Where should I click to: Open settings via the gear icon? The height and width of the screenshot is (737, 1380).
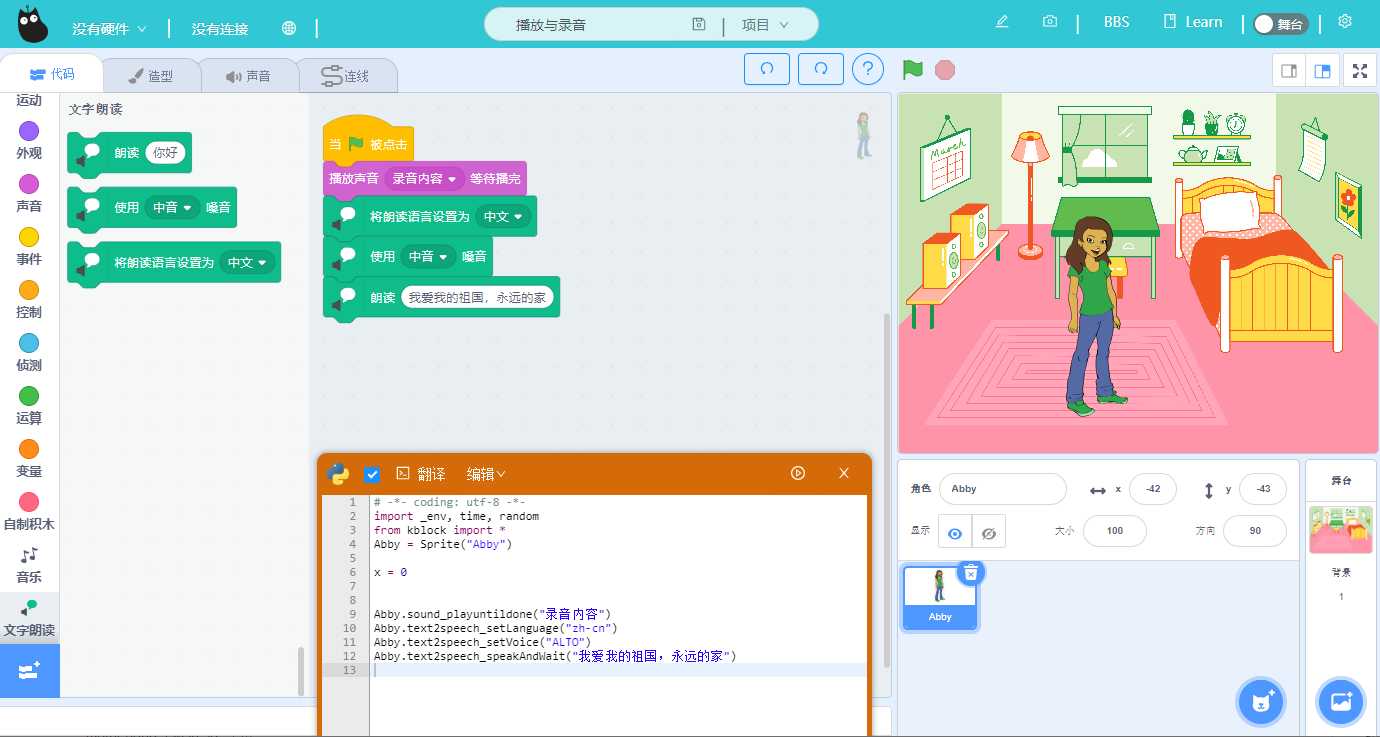click(1345, 21)
